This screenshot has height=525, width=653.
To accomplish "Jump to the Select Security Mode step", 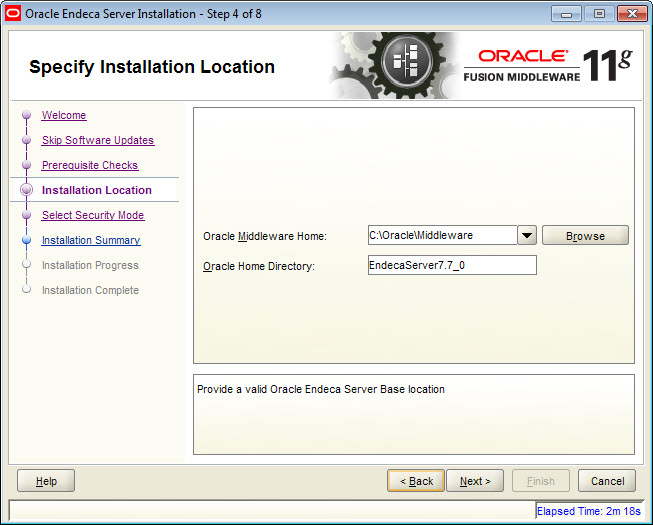I will (93, 215).
